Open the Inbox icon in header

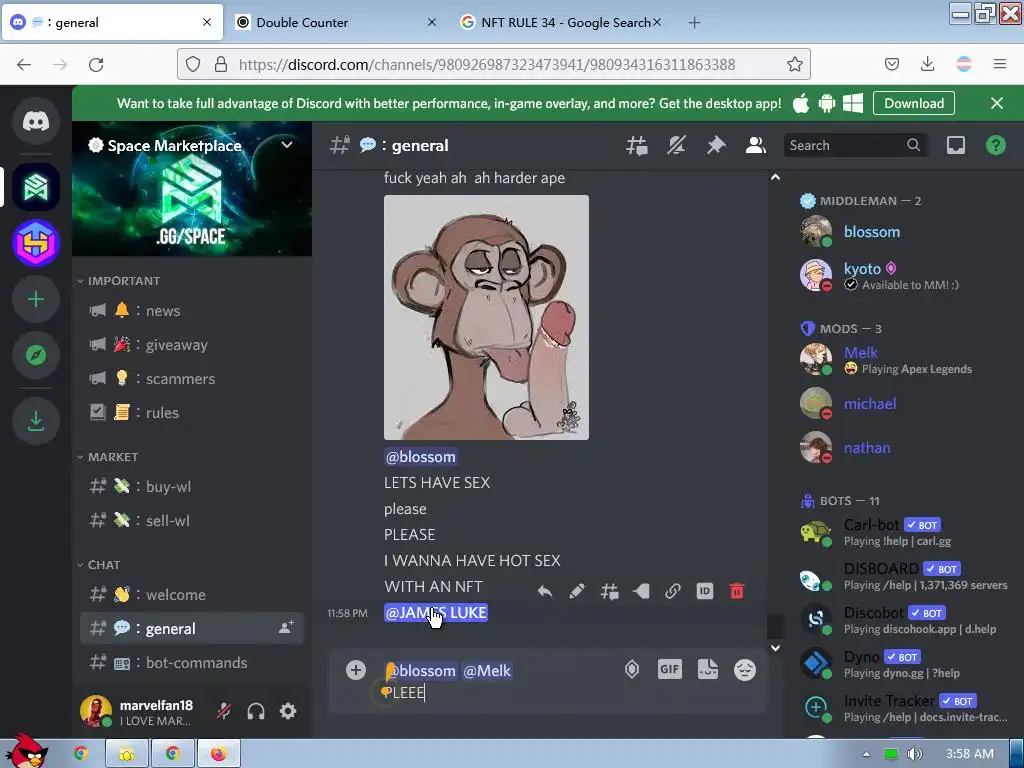tap(955, 145)
